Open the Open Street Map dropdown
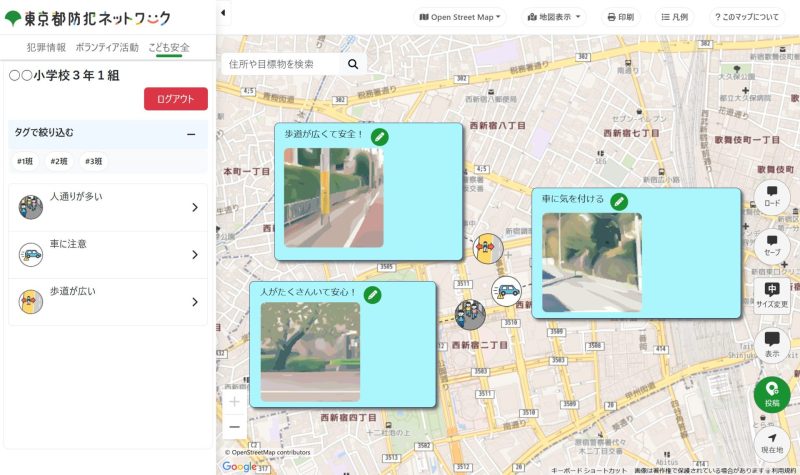This screenshot has width=800, height=475. click(461, 17)
